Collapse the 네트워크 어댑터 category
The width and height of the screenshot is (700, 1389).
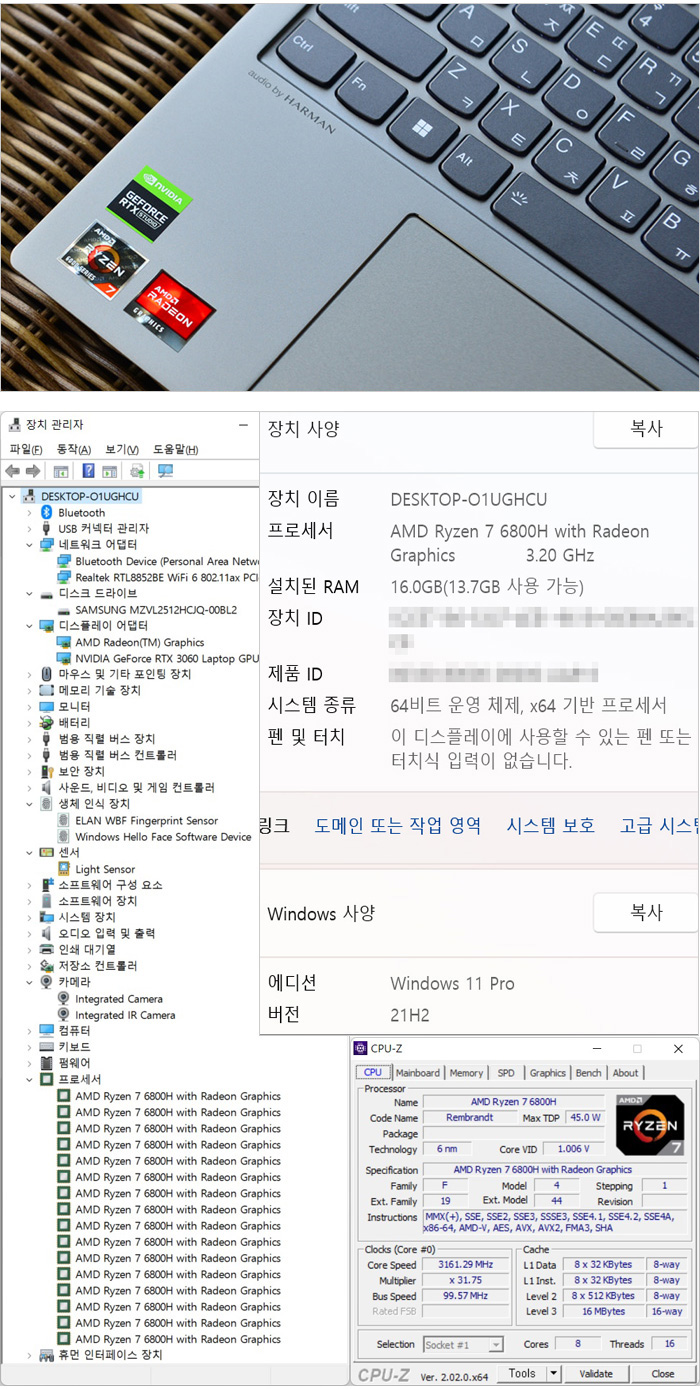[30, 545]
